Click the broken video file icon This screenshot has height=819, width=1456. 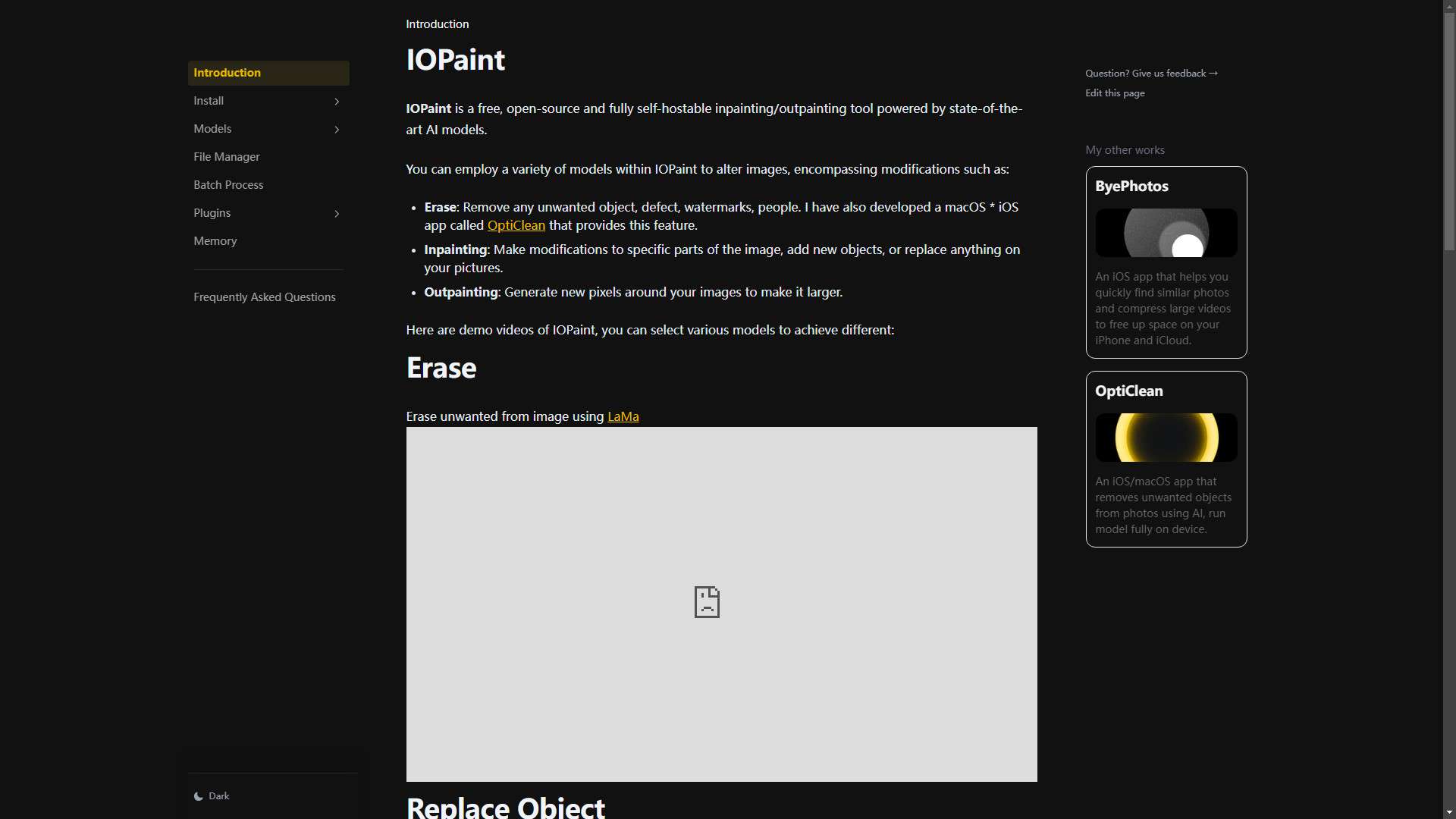pos(707,602)
